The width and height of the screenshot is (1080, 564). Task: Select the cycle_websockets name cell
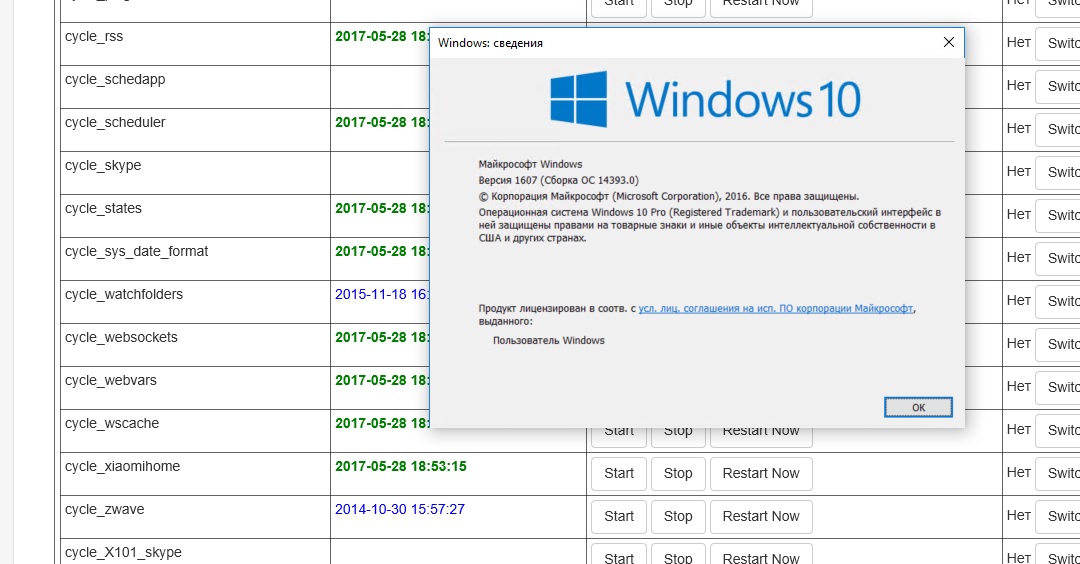(x=121, y=338)
